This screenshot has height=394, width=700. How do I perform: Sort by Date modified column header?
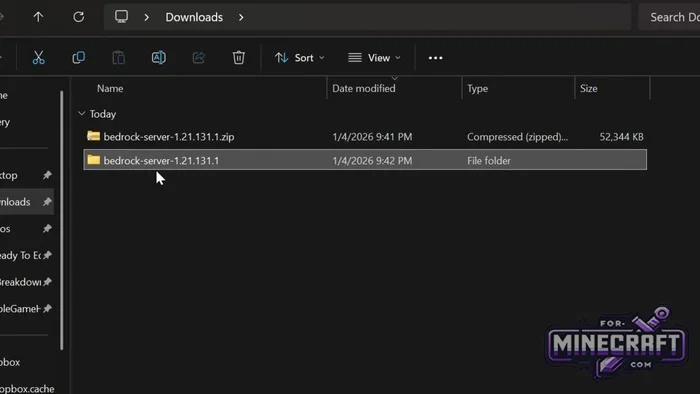point(364,88)
